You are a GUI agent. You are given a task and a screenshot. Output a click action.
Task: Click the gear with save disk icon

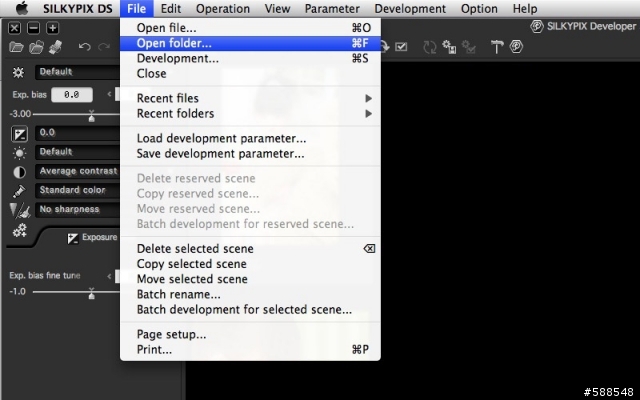point(449,47)
